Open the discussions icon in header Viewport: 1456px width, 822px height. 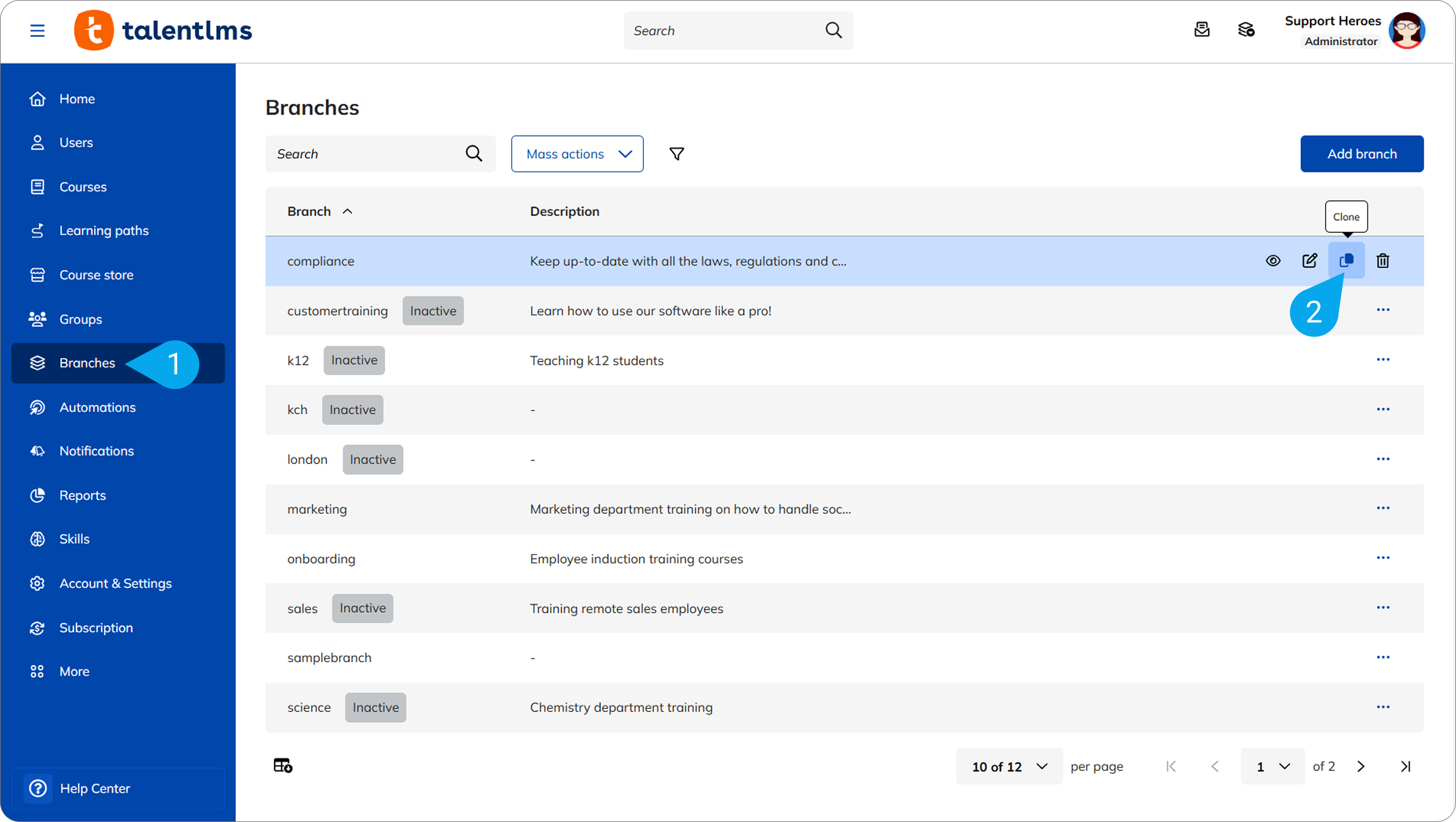[1246, 30]
